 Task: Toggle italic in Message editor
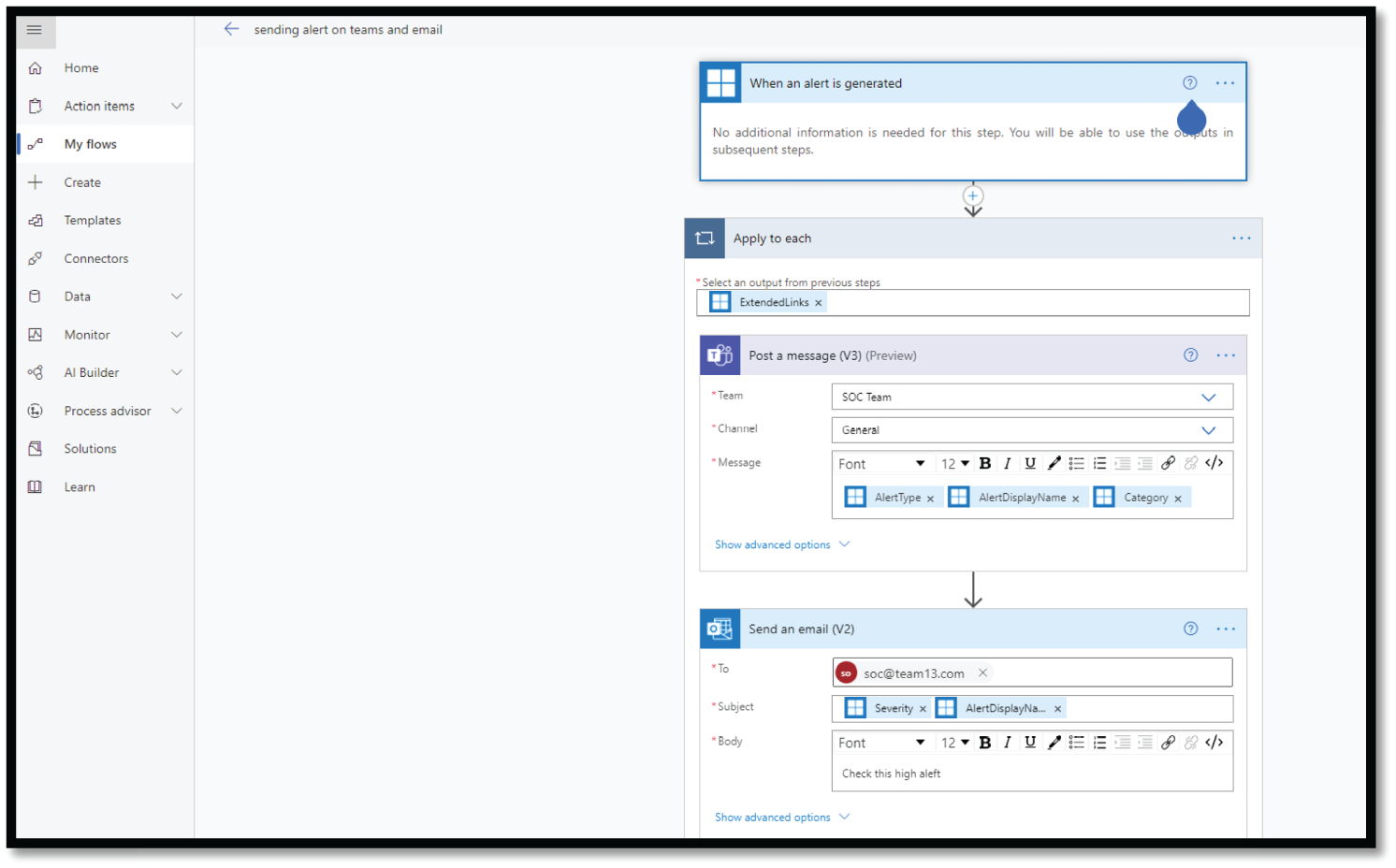coord(1008,464)
